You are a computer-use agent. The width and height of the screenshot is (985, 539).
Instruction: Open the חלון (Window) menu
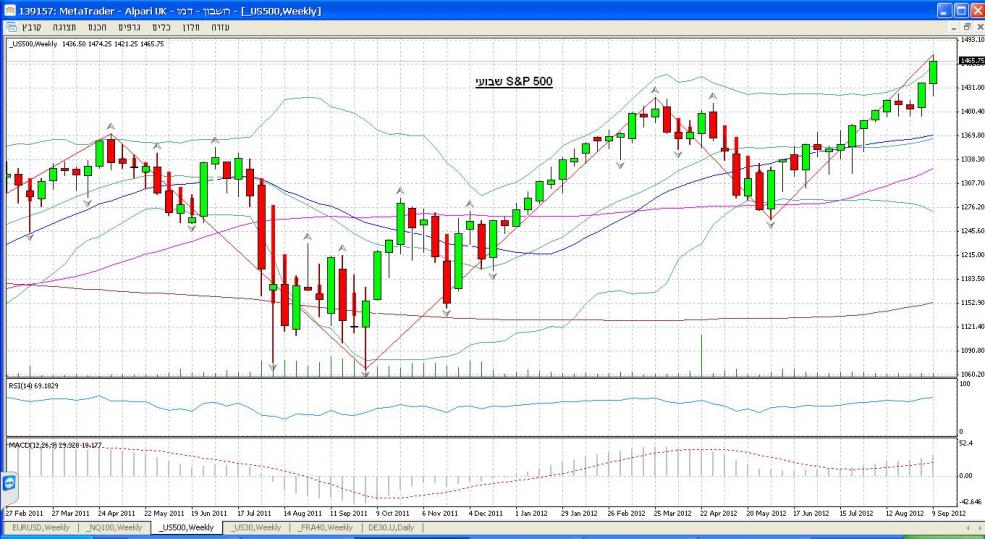click(191, 27)
